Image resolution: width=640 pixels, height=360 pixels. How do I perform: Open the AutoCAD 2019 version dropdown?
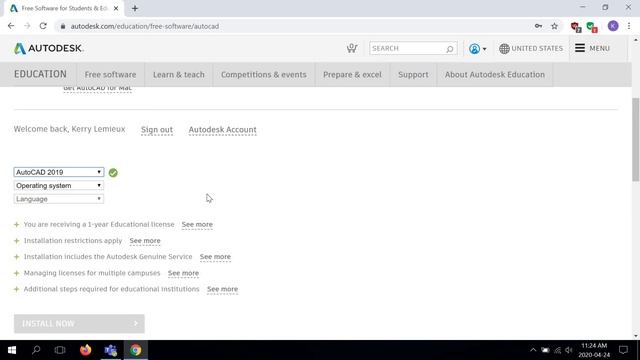point(59,172)
